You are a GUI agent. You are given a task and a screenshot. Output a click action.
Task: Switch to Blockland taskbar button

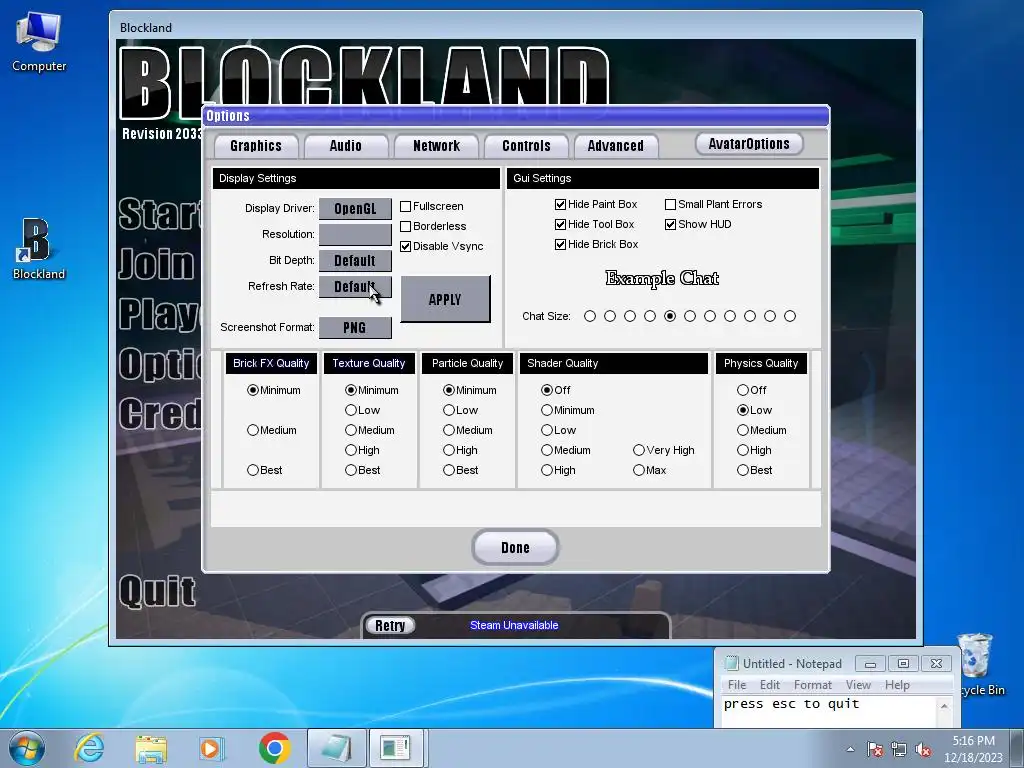point(398,748)
